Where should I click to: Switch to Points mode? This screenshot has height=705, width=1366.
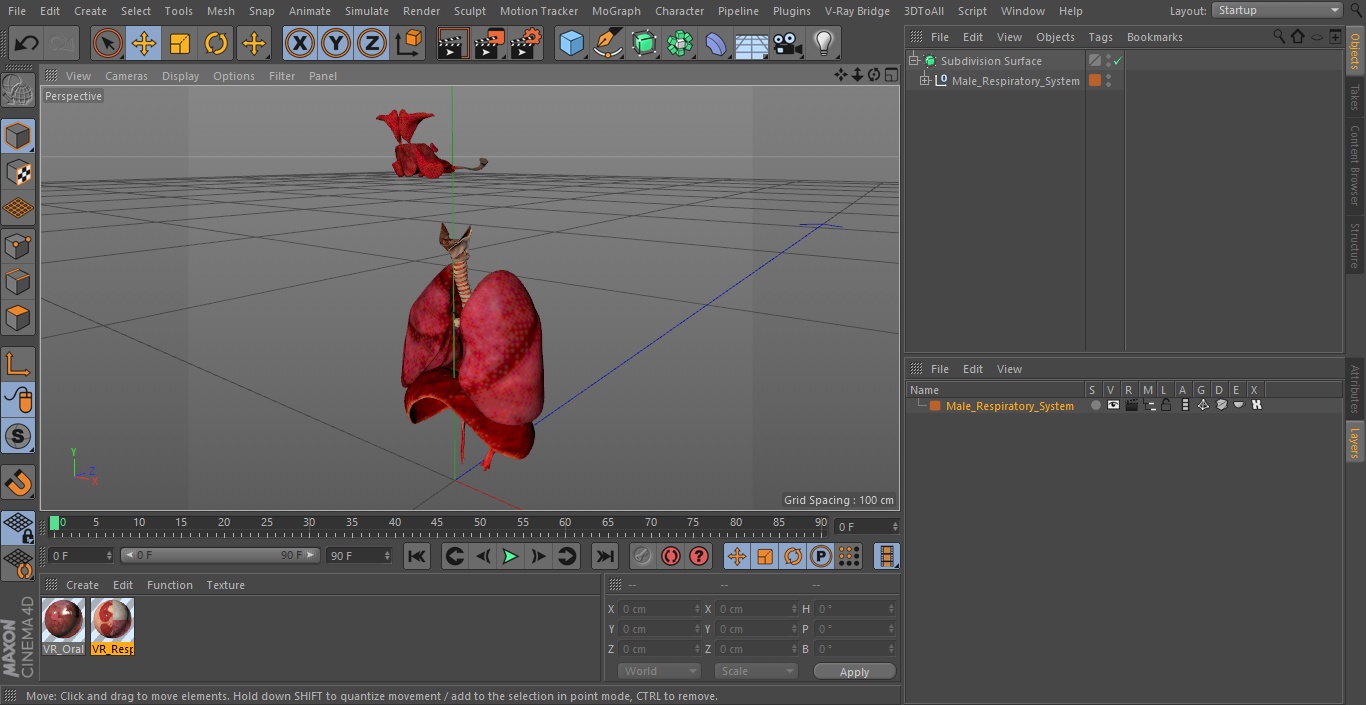point(18,245)
